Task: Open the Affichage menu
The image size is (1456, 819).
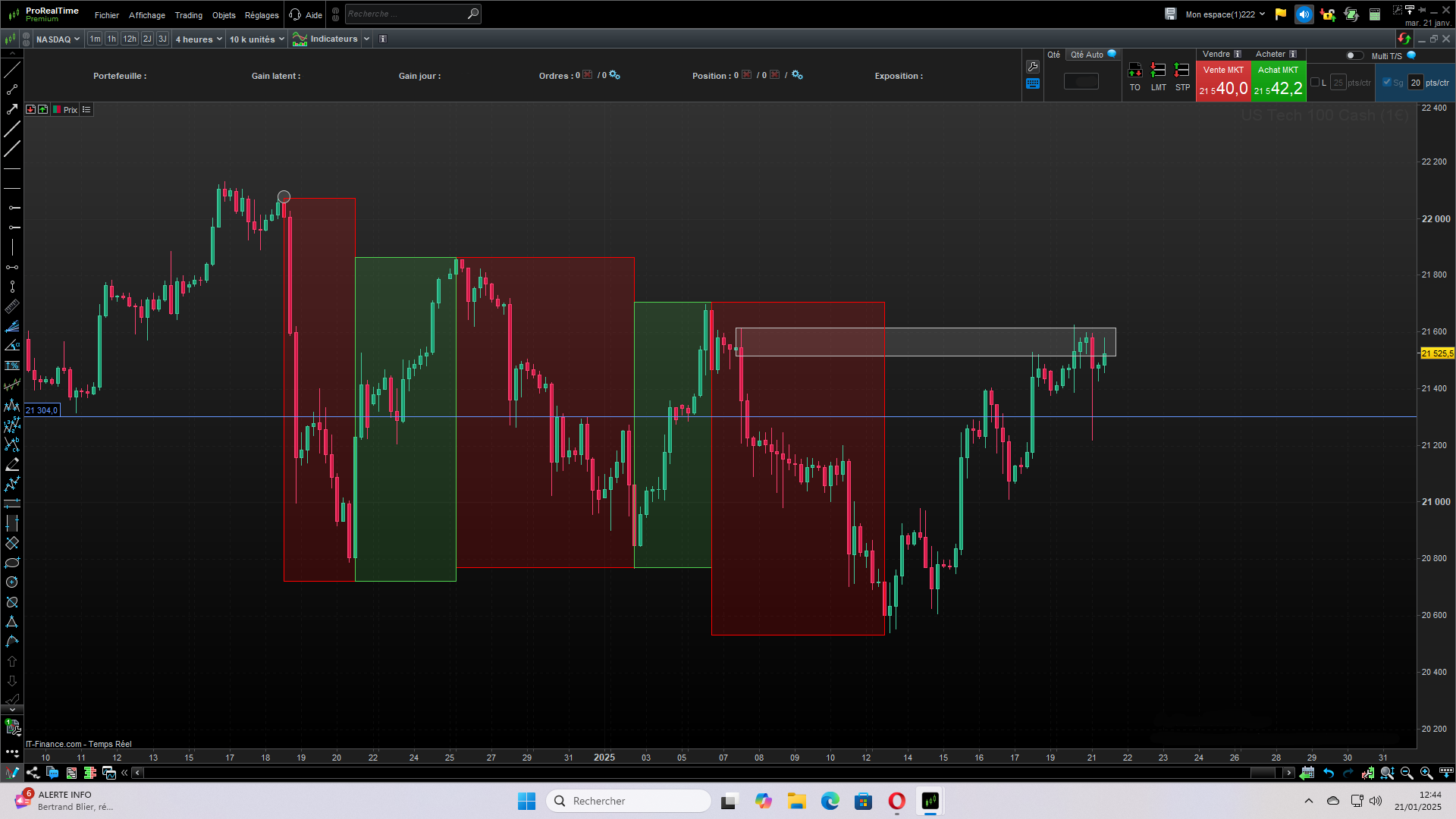Action: click(x=146, y=15)
